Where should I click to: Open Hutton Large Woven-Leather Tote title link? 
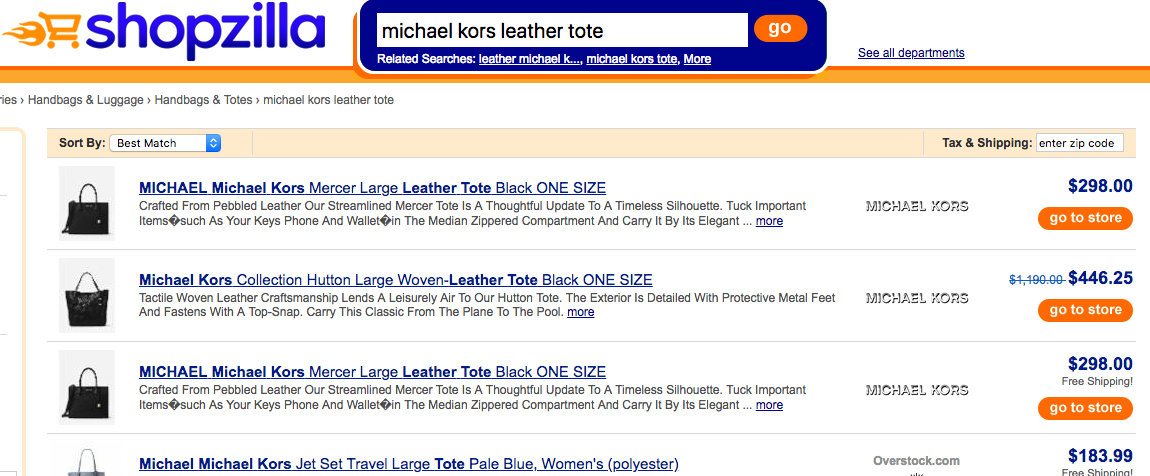395,280
